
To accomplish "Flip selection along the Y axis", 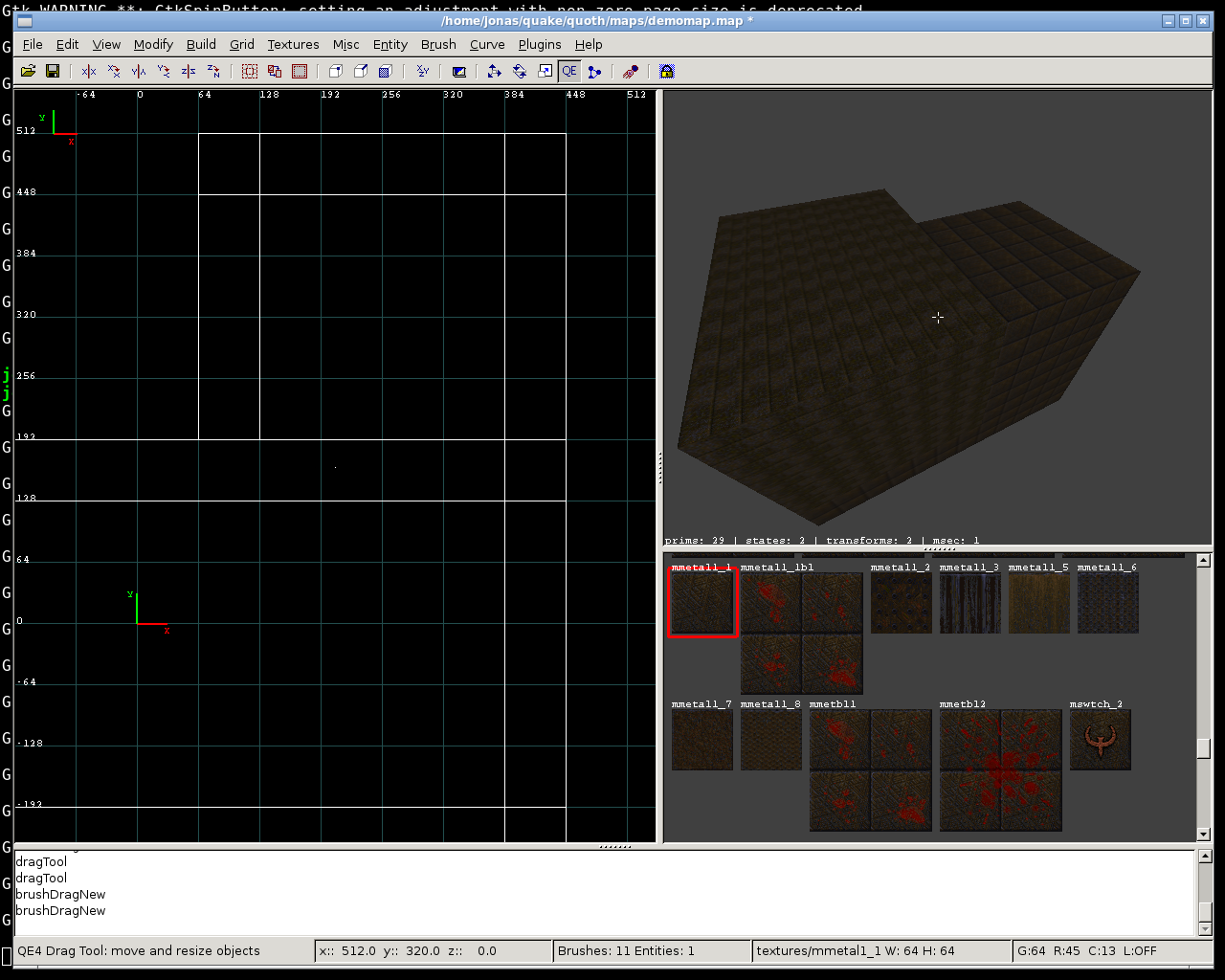I will [x=139, y=71].
